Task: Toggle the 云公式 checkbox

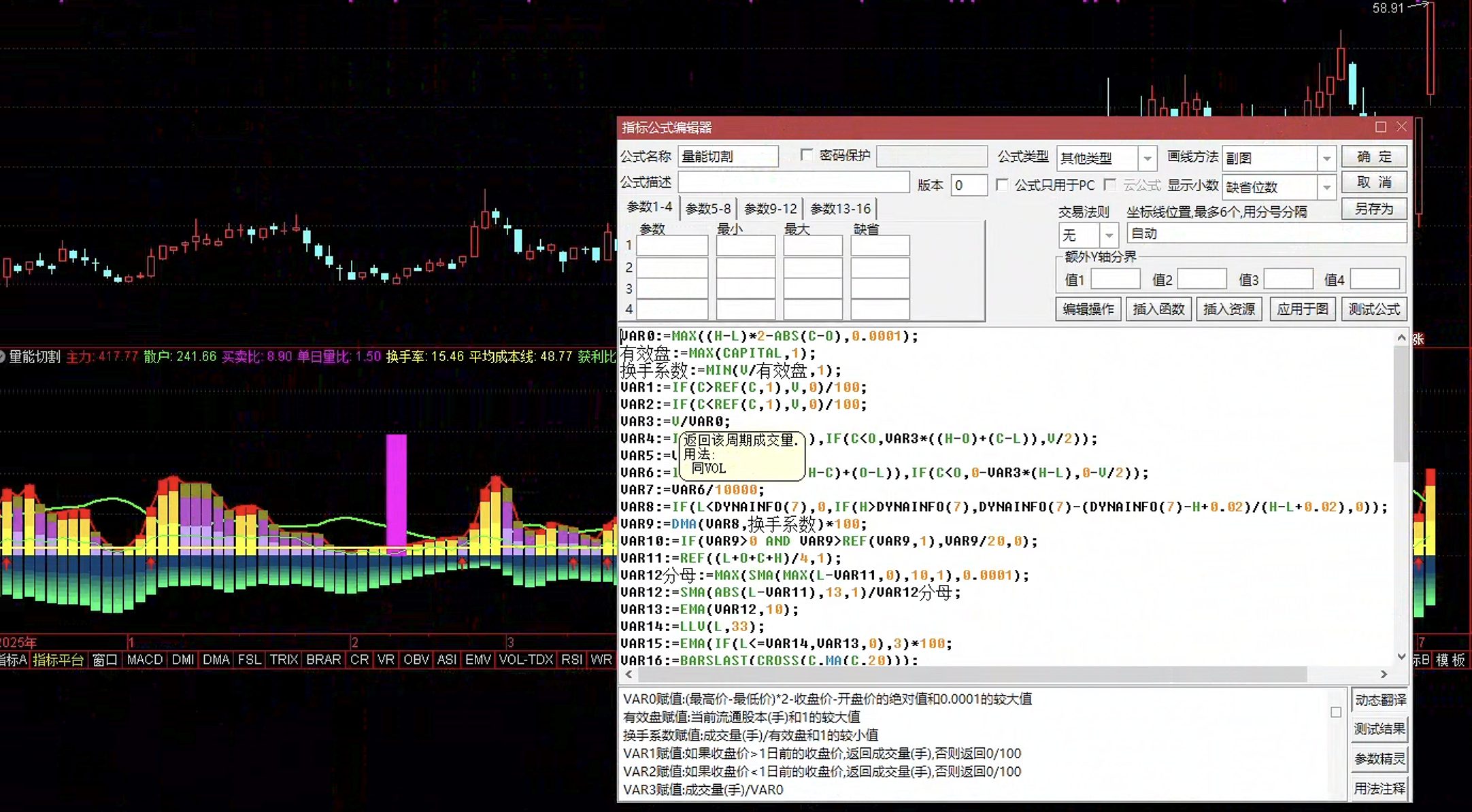Action: point(1110,184)
